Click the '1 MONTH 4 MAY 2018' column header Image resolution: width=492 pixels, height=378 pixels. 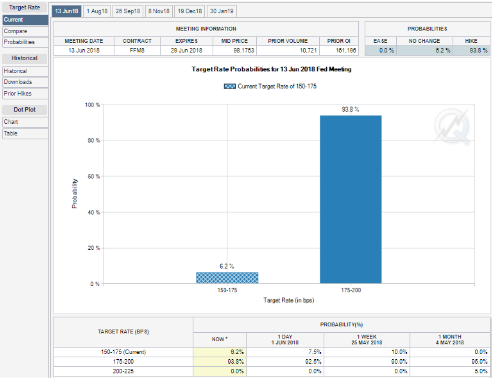pyautogui.click(x=450, y=339)
